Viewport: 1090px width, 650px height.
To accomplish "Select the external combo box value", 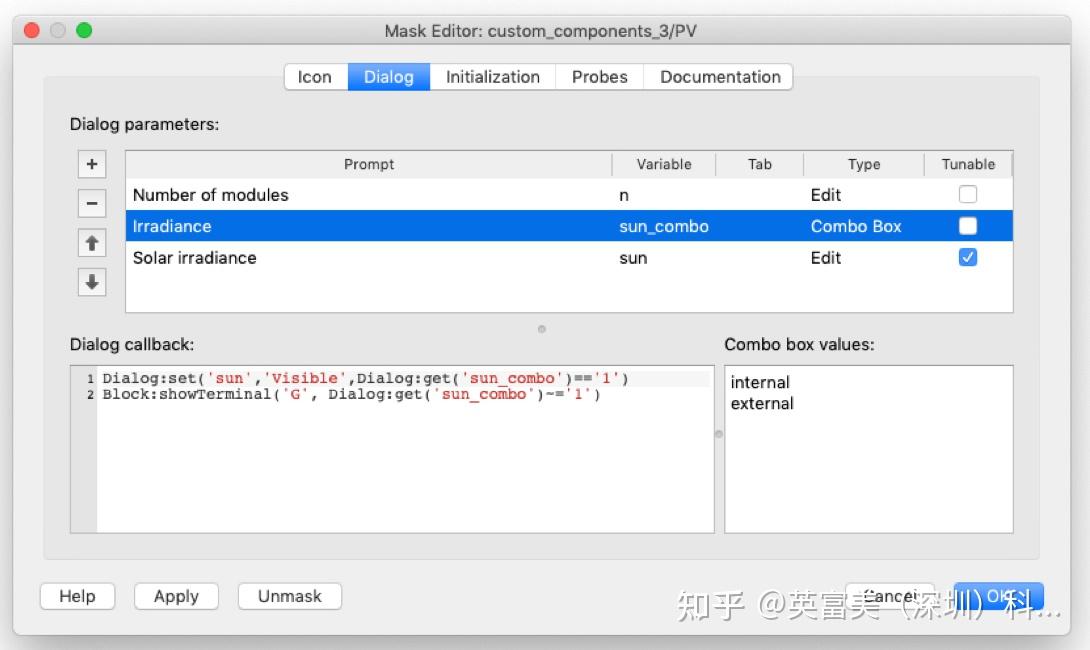I will [763, 403].
